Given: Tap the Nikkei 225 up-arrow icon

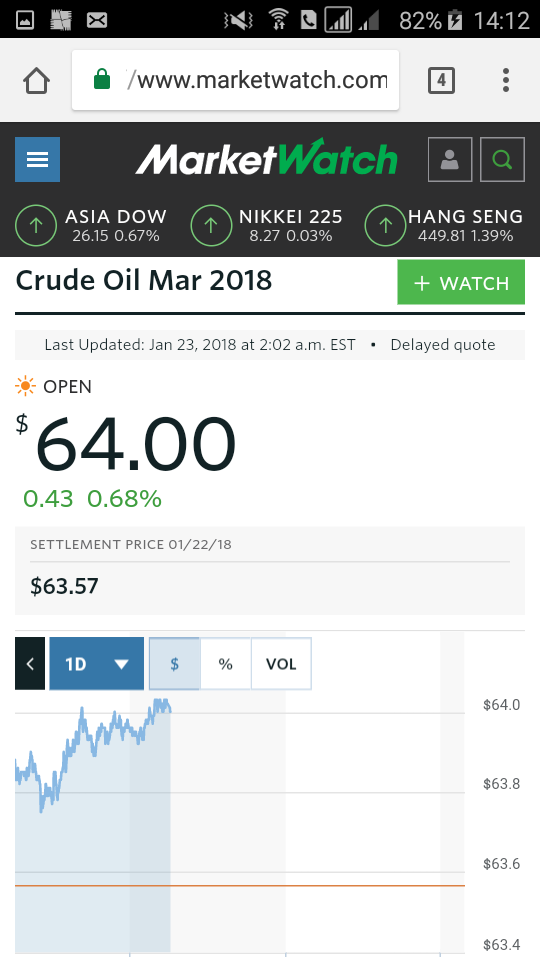Looking at the screenshot, I should 211,225.
